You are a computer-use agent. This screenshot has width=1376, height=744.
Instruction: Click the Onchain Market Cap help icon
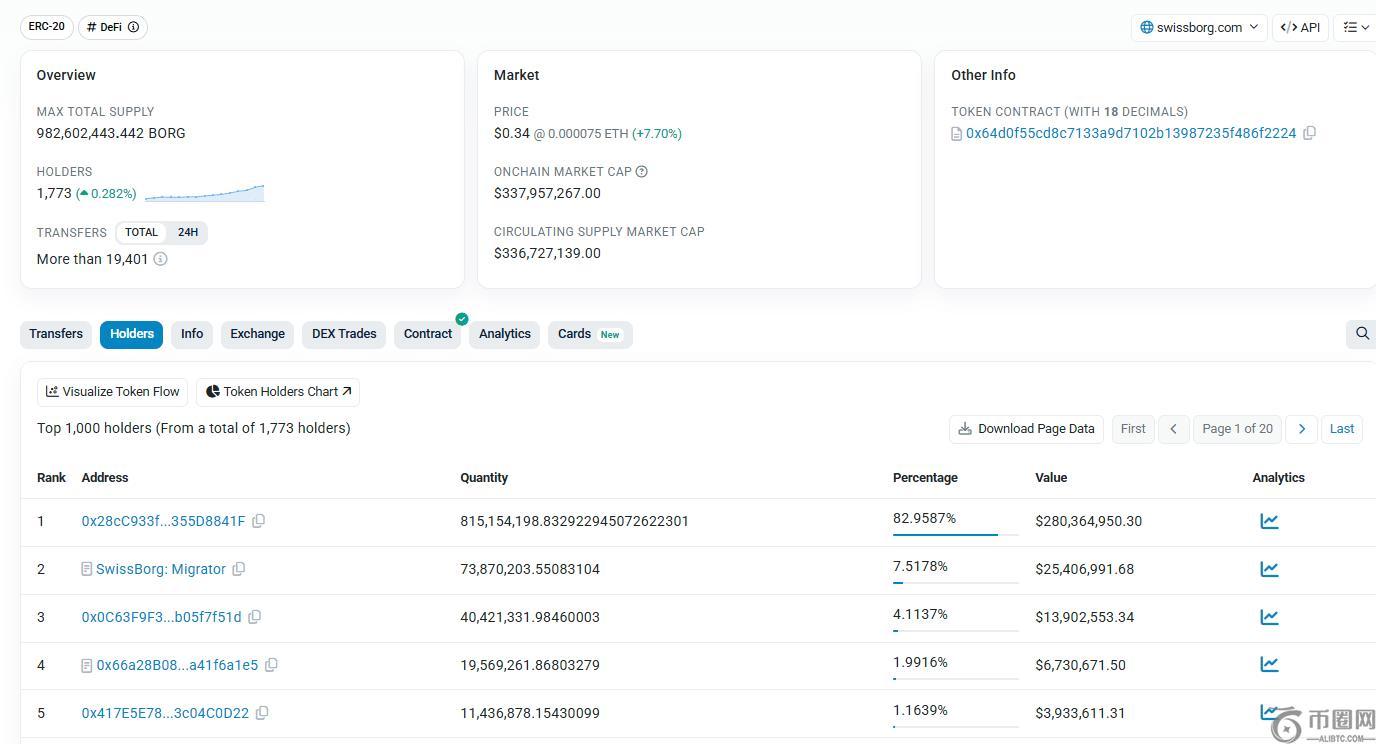(642, 172)
